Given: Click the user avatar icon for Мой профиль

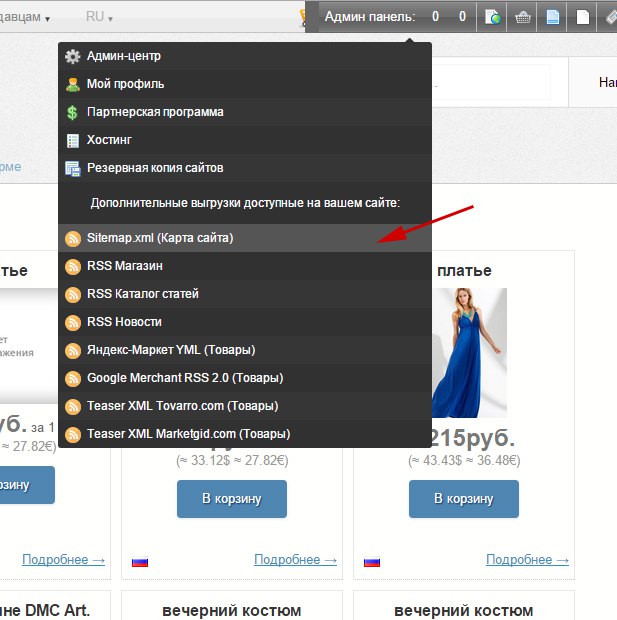Looking at the screenshot, I should 72,84.
